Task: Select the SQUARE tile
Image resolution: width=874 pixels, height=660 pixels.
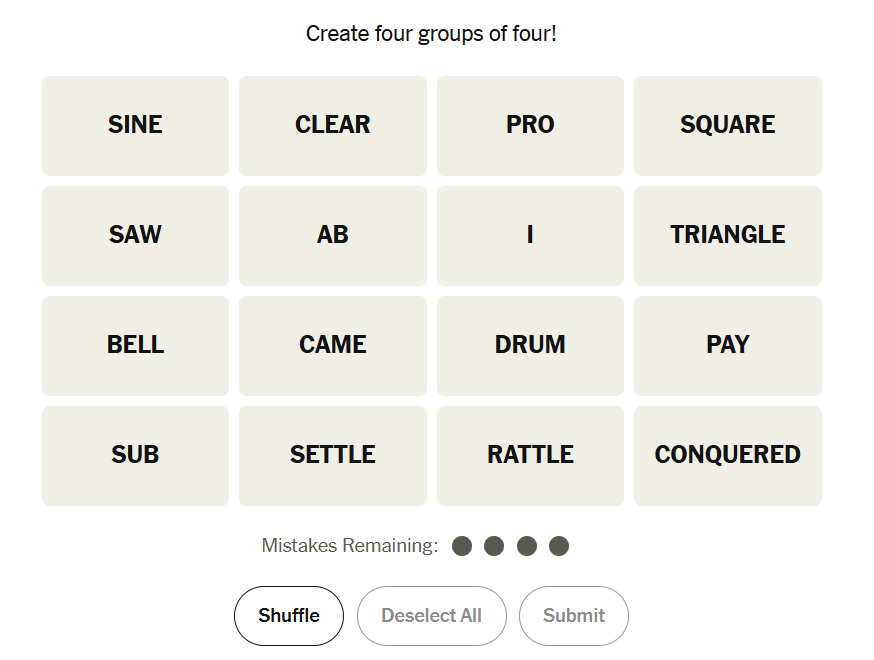Action: click(727, 126)
